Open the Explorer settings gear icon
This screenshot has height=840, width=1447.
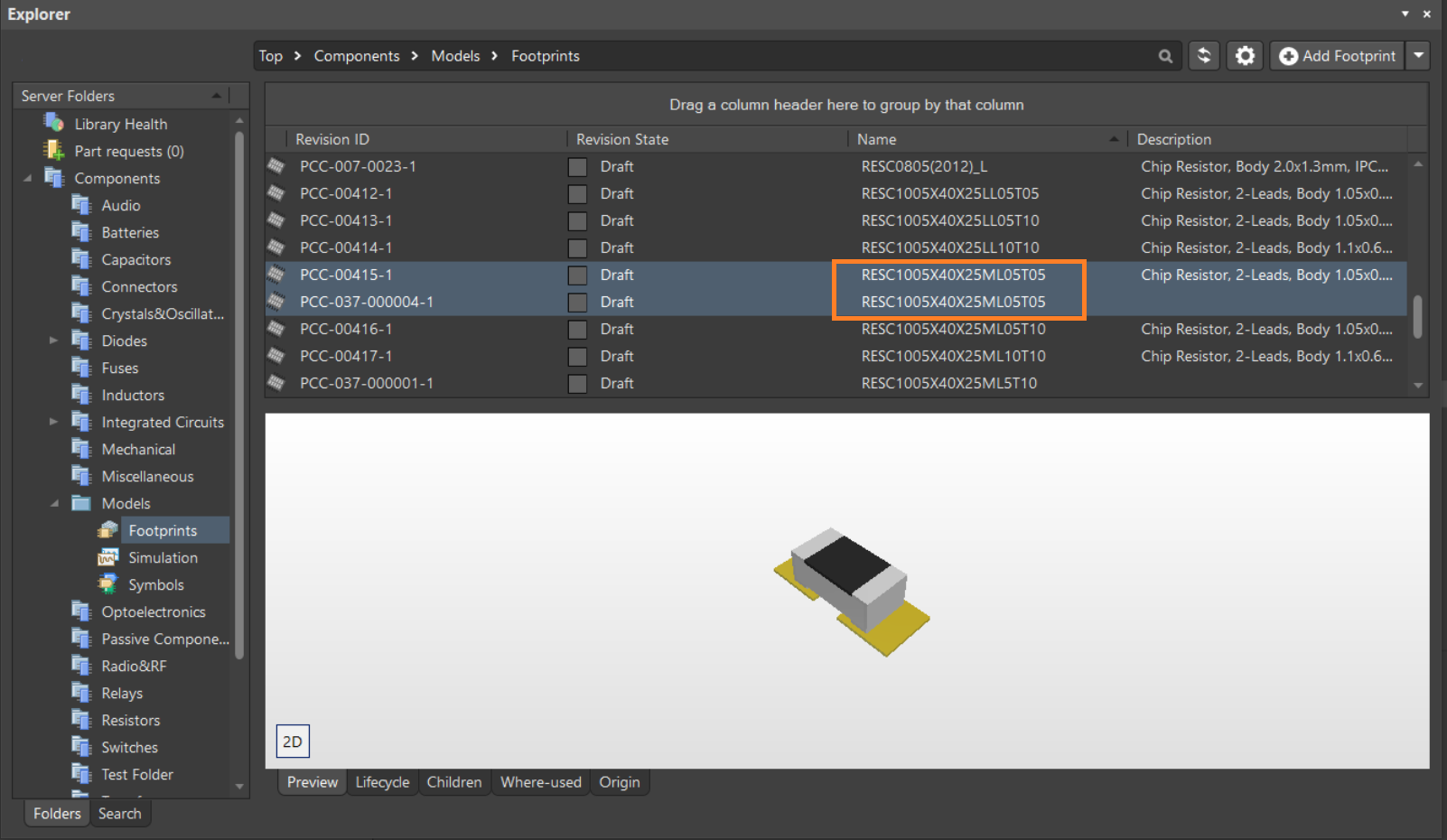(1245, 55)
